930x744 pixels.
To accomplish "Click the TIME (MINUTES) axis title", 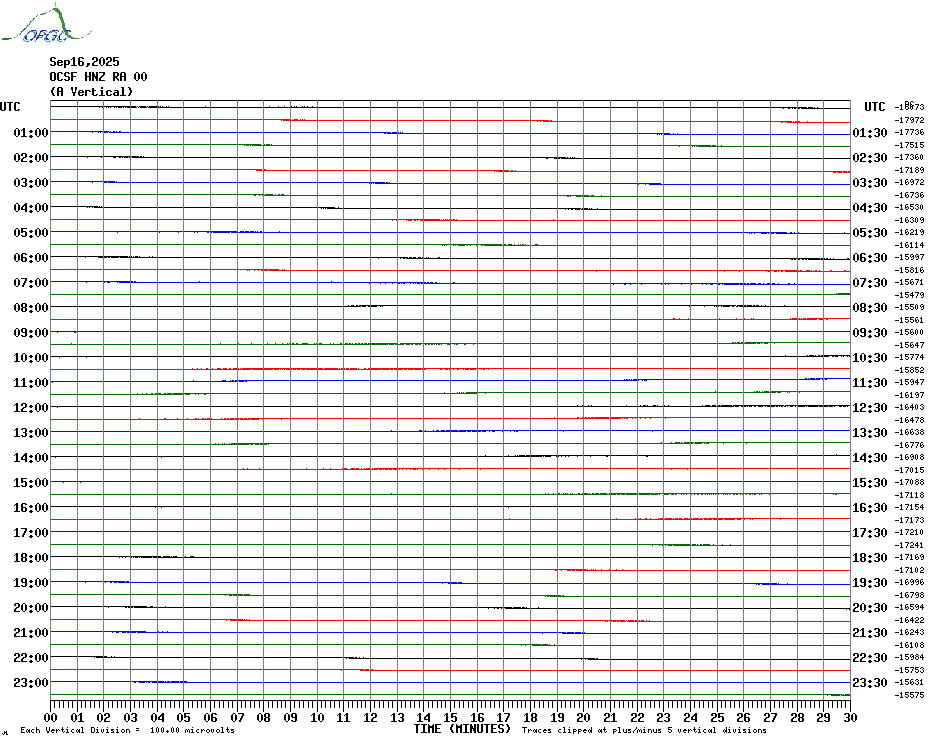I will click(462, 729).
